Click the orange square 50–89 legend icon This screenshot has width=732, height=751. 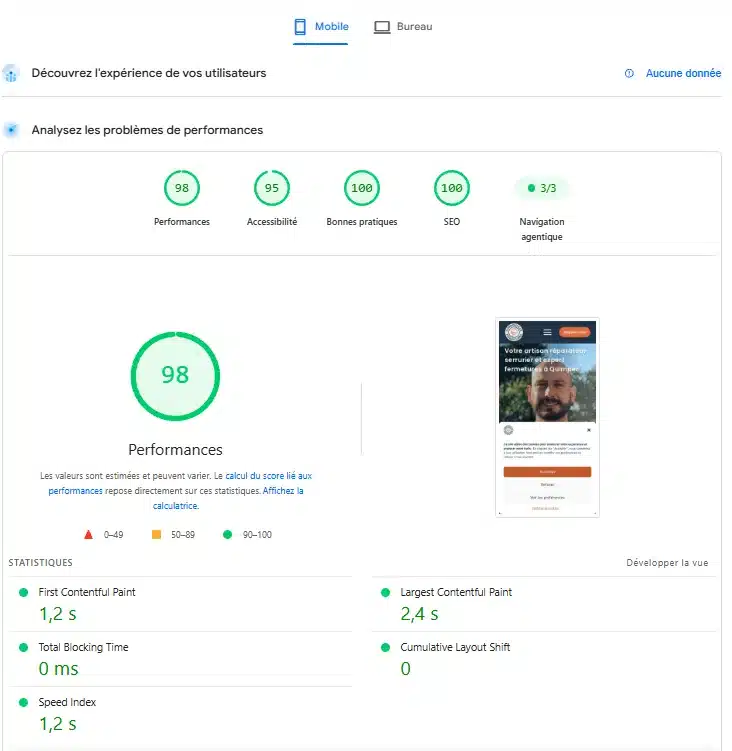(x=156, y=535)
